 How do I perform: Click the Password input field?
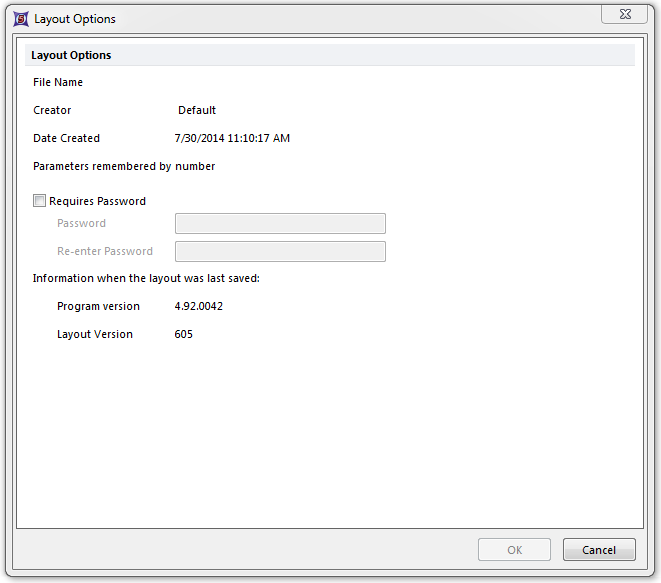pos(280,223)
